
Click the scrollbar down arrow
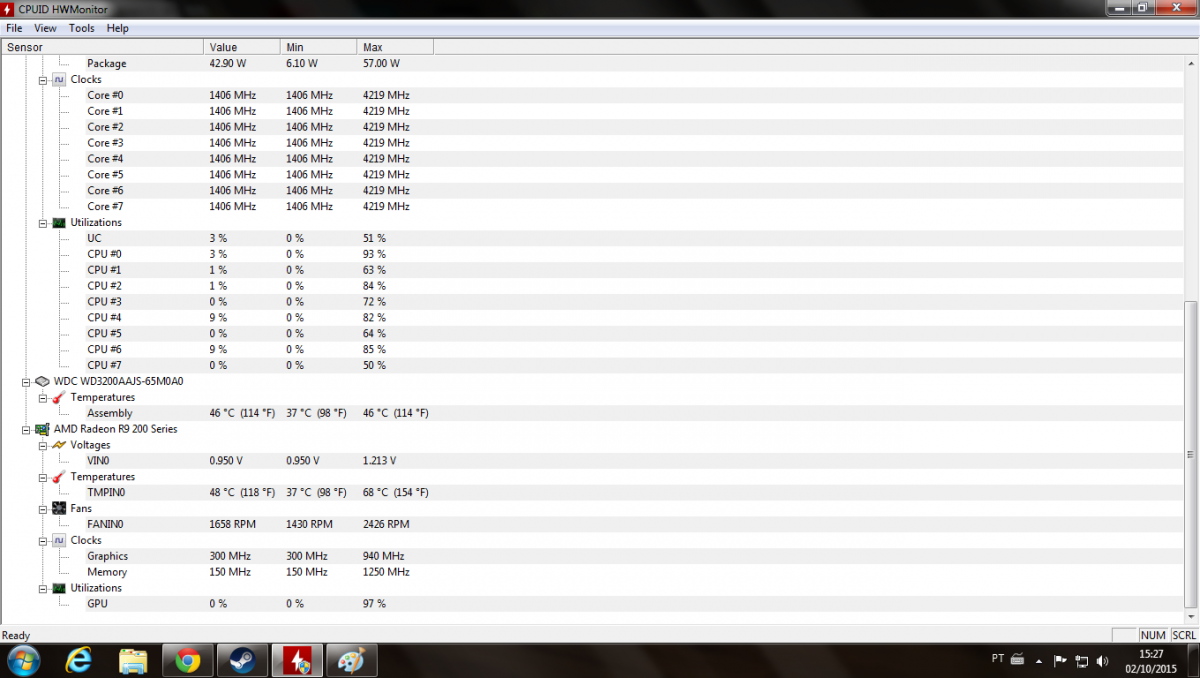pos(1190,618)
